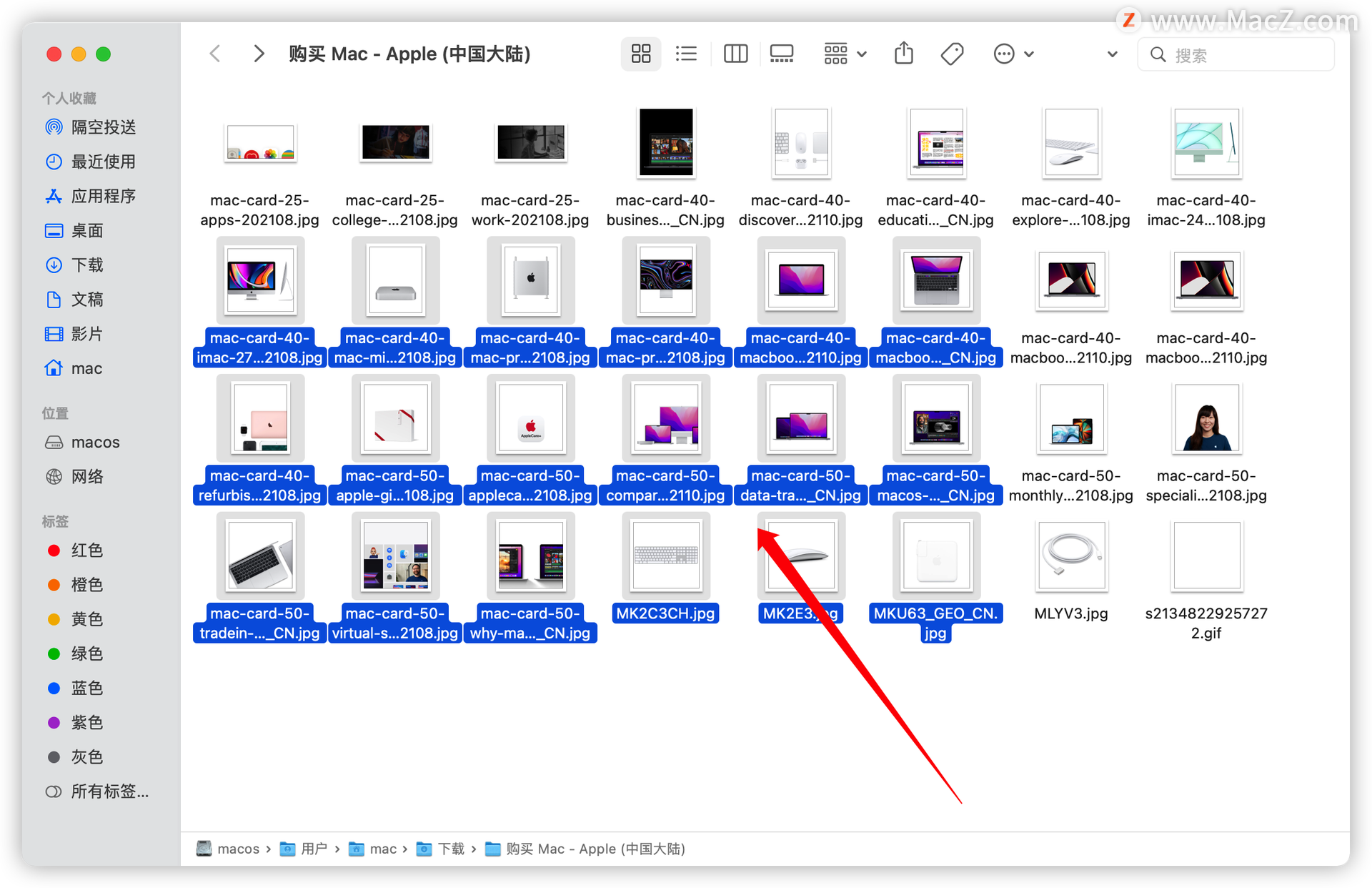The width and height of the screenshot is (1372, 888).
Task: Select mac-card-40-imac-24 file thumbnail
Action: [1206, 142]
